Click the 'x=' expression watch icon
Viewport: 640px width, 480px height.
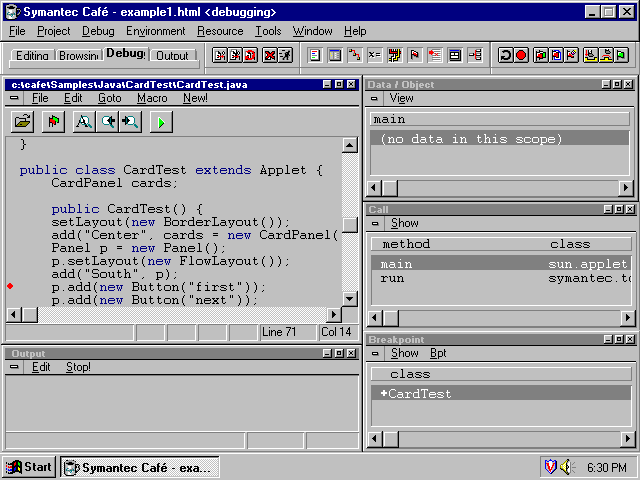click(374, 55)
